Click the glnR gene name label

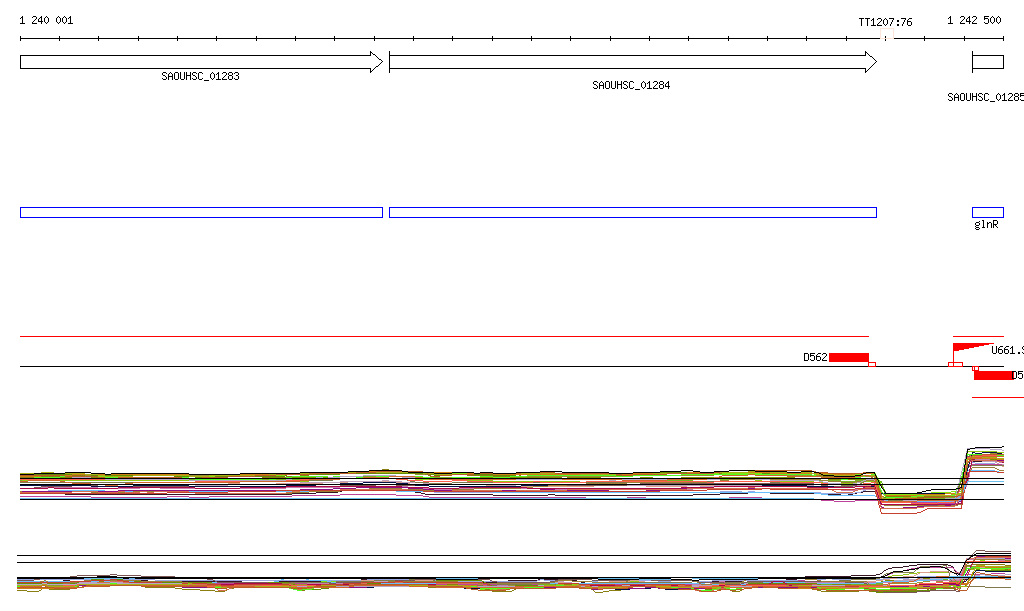986,225
